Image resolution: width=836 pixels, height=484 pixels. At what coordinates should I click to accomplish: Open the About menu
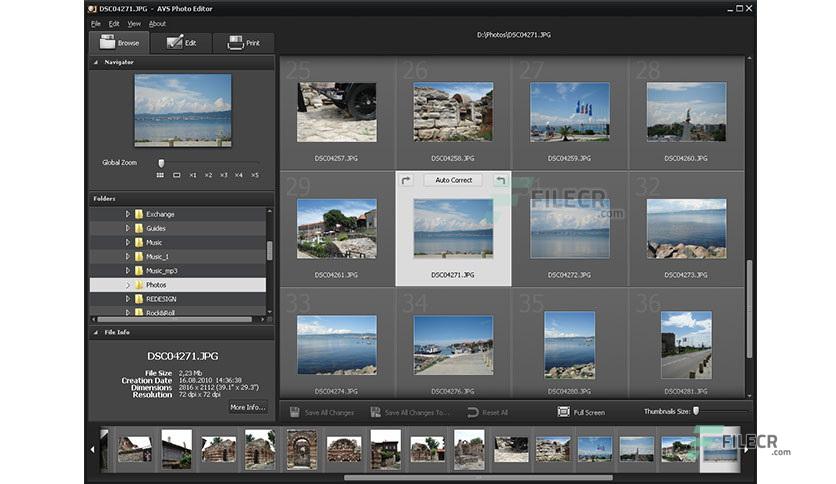(x=157, y=23)
